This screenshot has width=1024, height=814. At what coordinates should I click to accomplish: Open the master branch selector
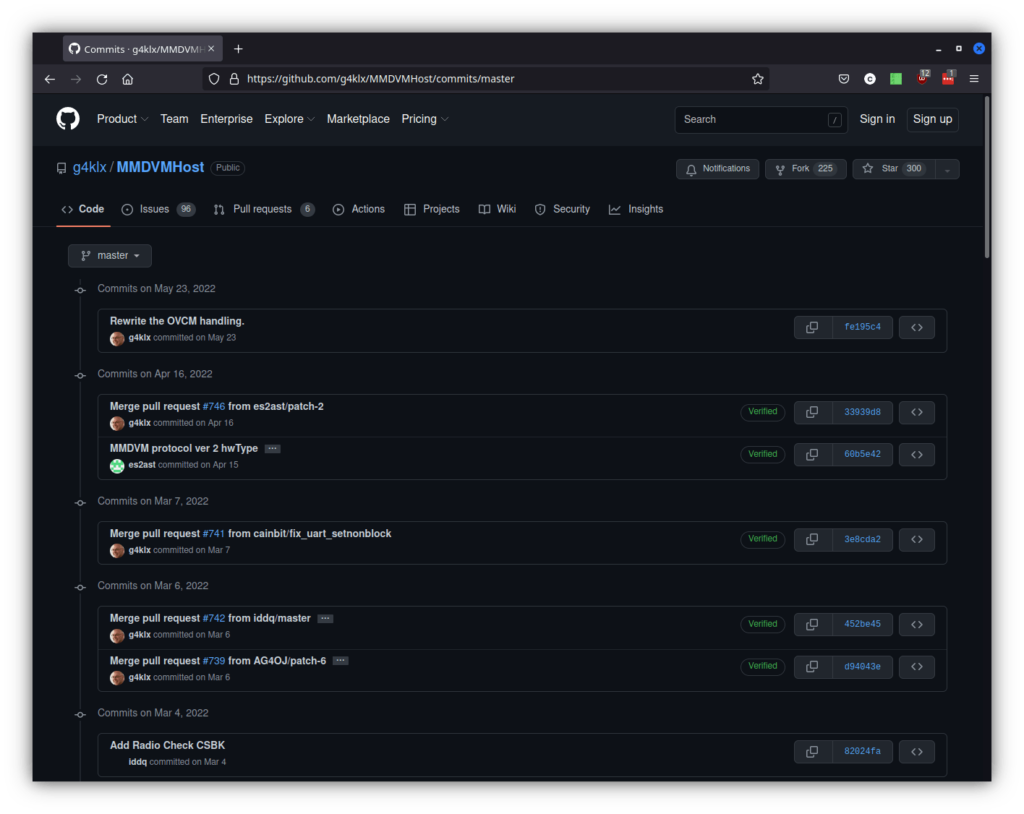click(x=110, y=255)
